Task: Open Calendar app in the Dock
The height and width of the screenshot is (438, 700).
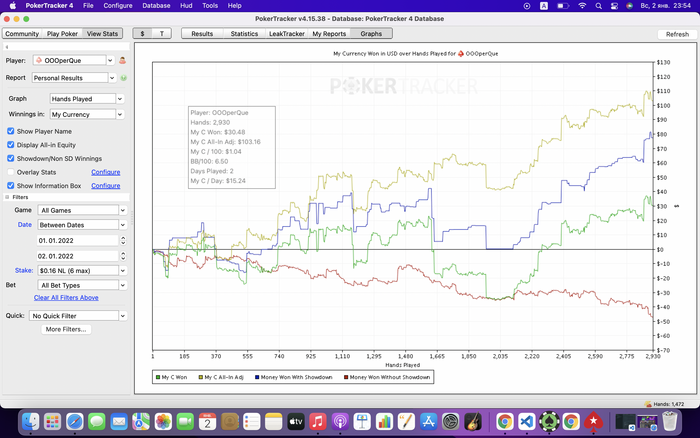Action: click(x=208, y=421)
